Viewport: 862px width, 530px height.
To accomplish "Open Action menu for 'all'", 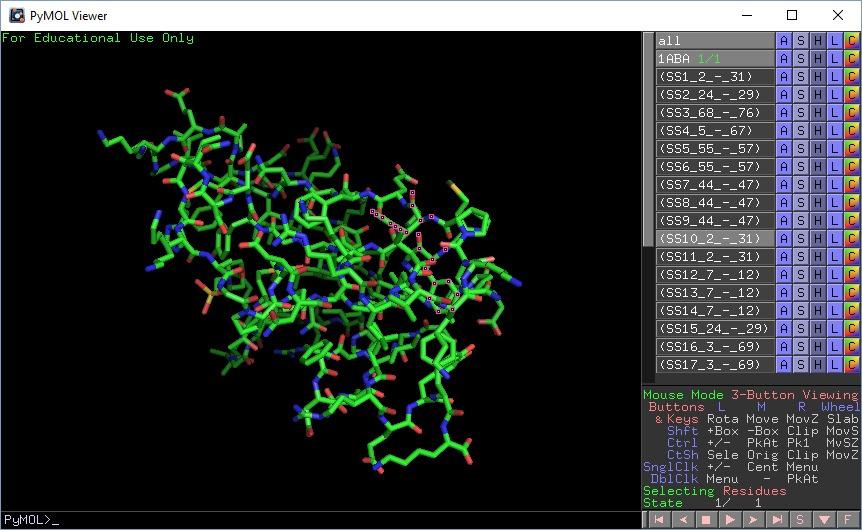I will [783, 41].
